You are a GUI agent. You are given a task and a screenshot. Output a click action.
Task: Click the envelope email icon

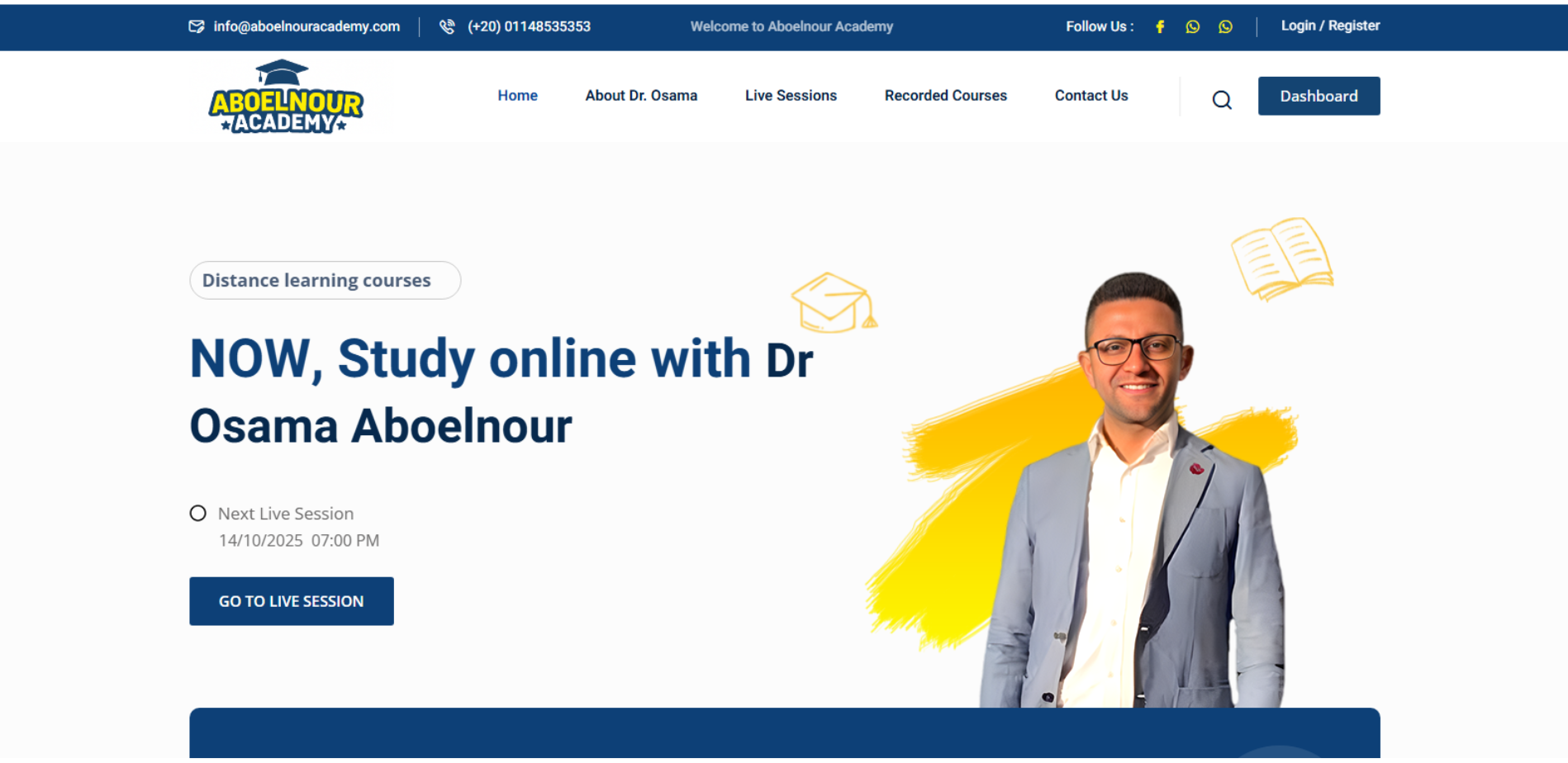197,26
